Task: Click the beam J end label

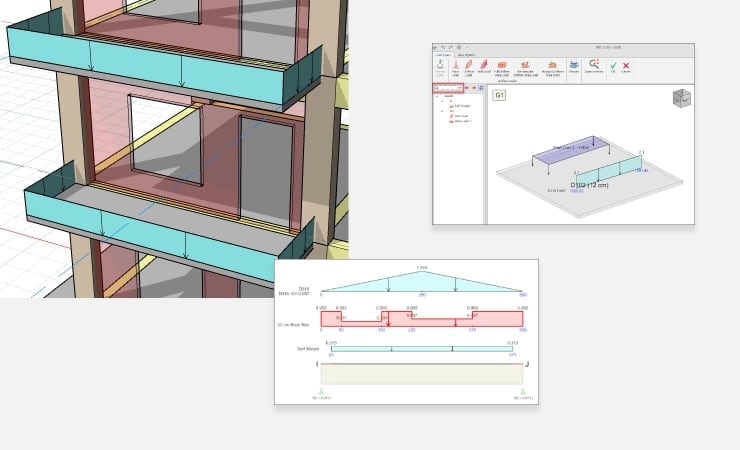Action: pyautogui.click(x=527, y=364)
